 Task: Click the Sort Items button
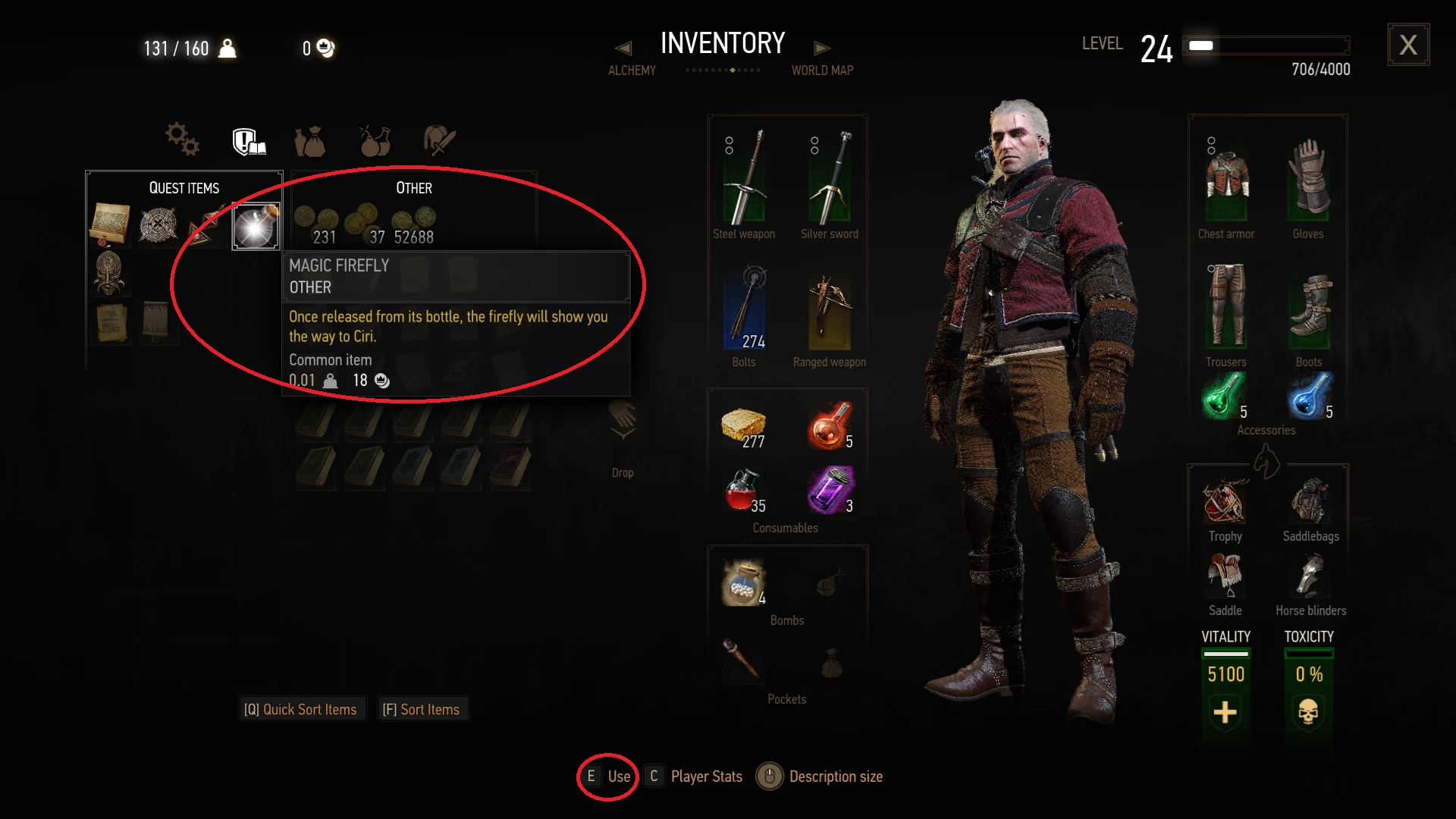pyautogui.click(x=422, y=710)
